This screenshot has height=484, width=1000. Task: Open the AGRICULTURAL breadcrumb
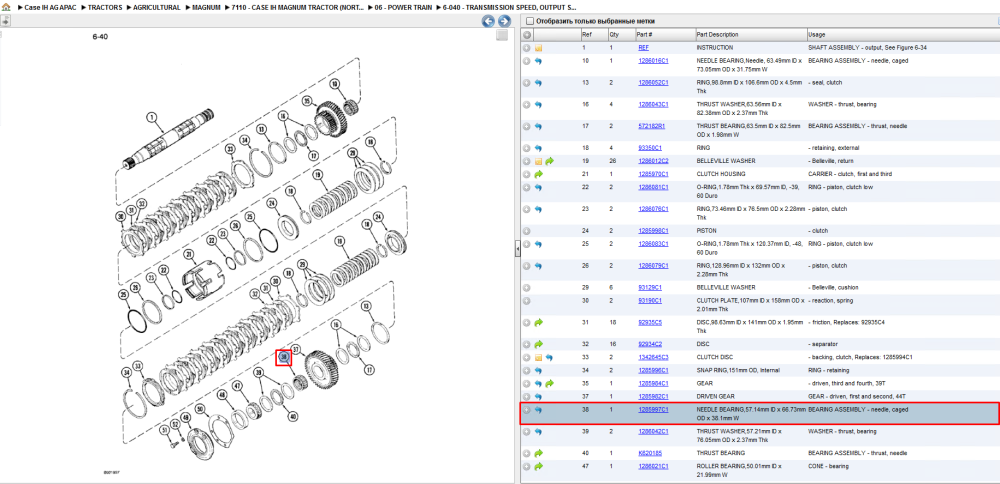(x=158, y=7)
